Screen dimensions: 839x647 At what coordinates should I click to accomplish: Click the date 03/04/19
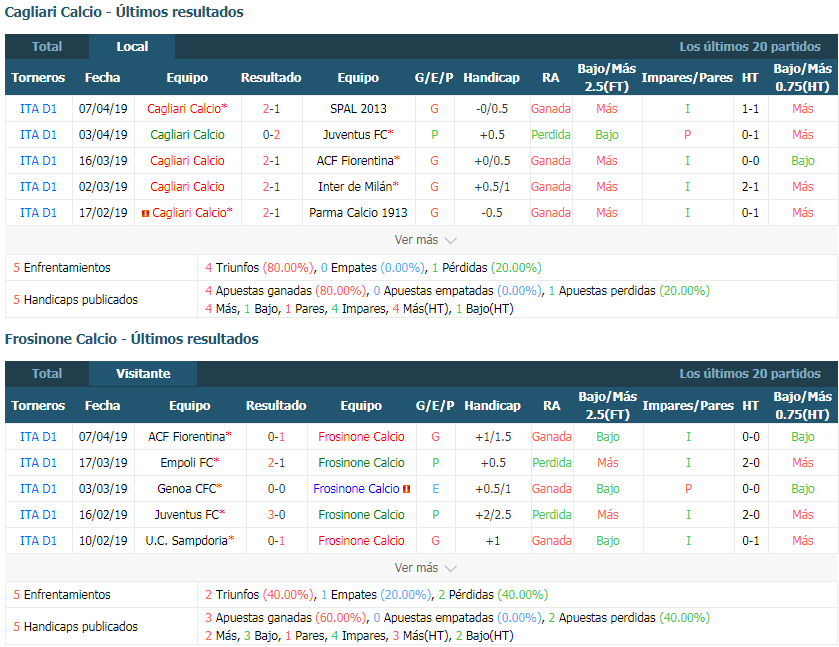(103, 135)
